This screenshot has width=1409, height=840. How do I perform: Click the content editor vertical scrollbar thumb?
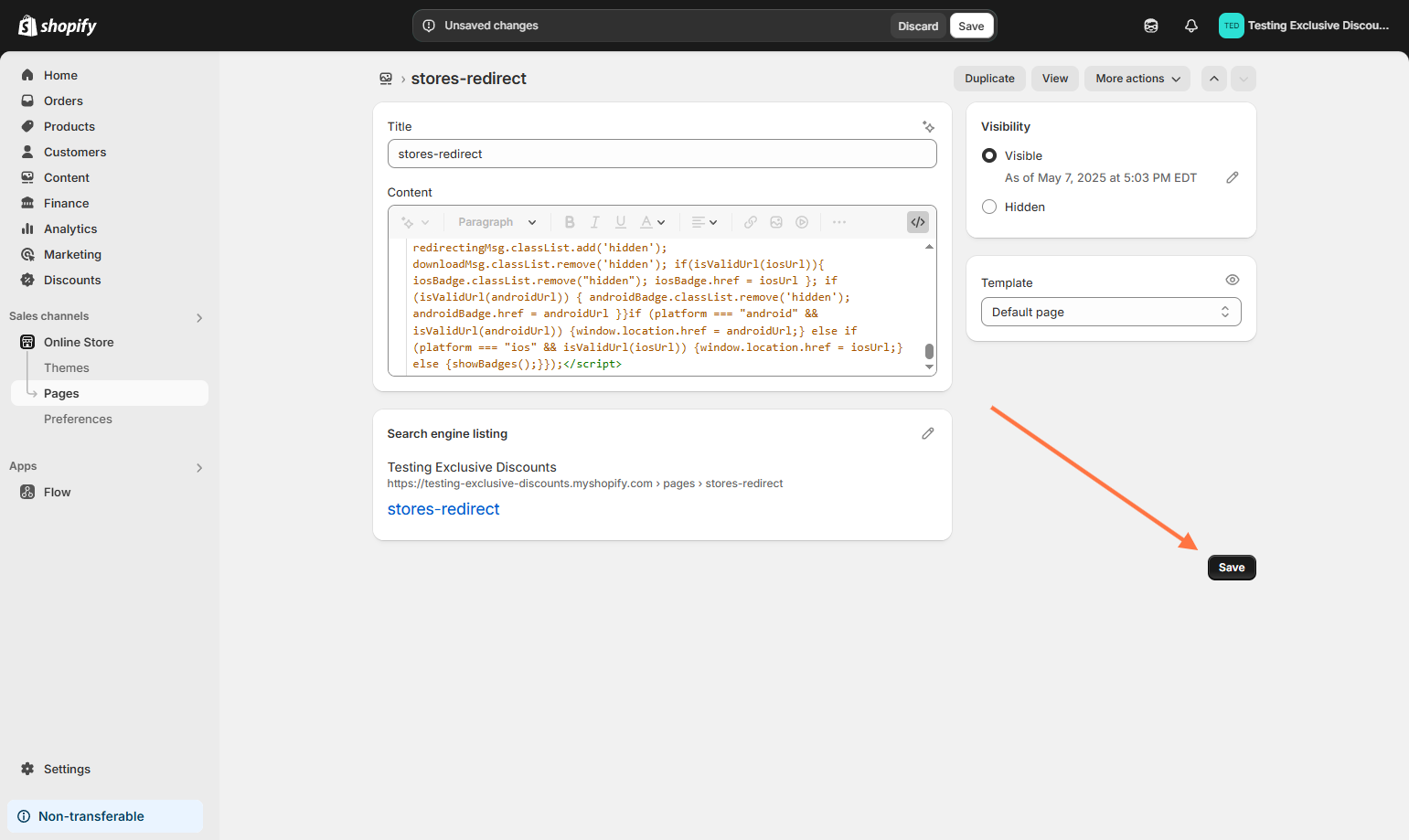pos(929,351)
